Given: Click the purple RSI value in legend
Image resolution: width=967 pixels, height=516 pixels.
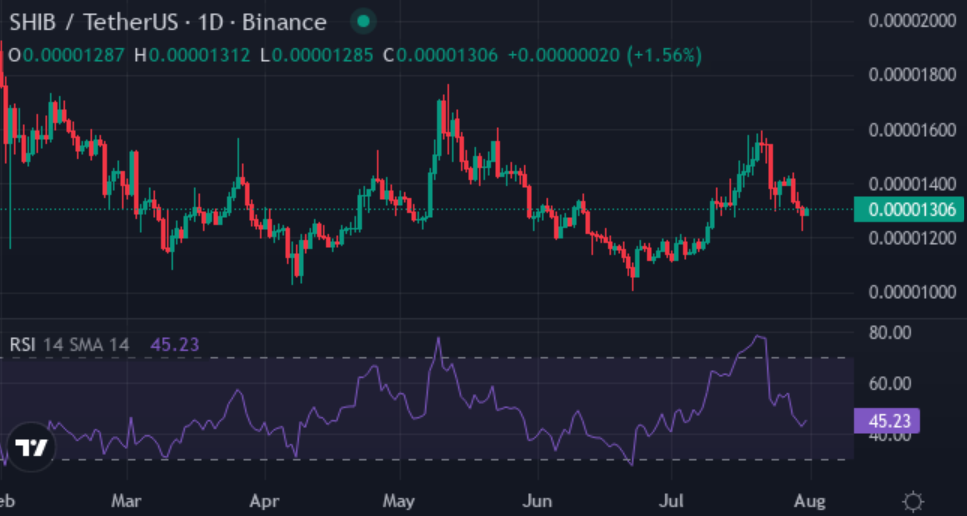Looking at the screenshot, I should [x=175, y=344].
